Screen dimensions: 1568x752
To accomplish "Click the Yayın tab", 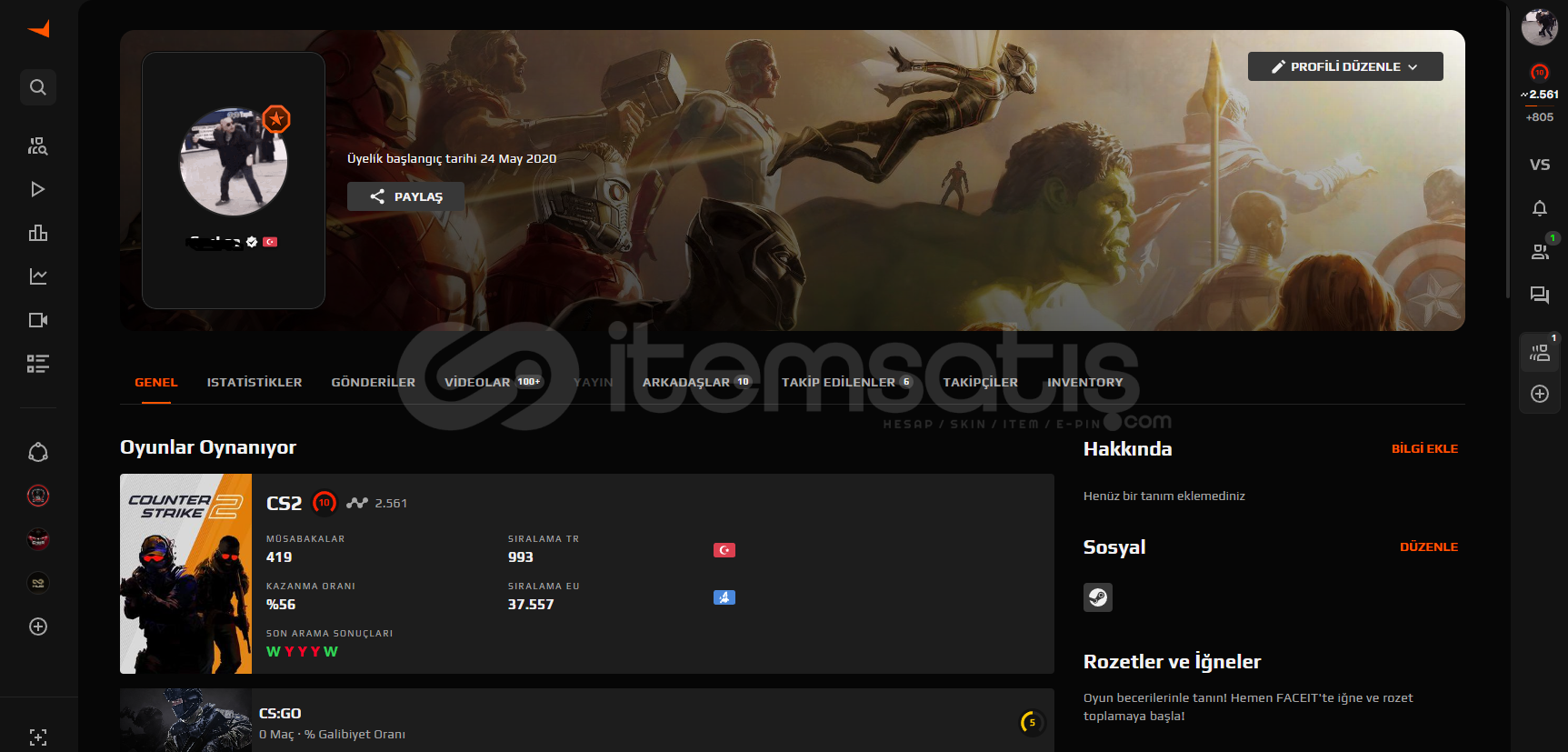I will click(594, 382).
